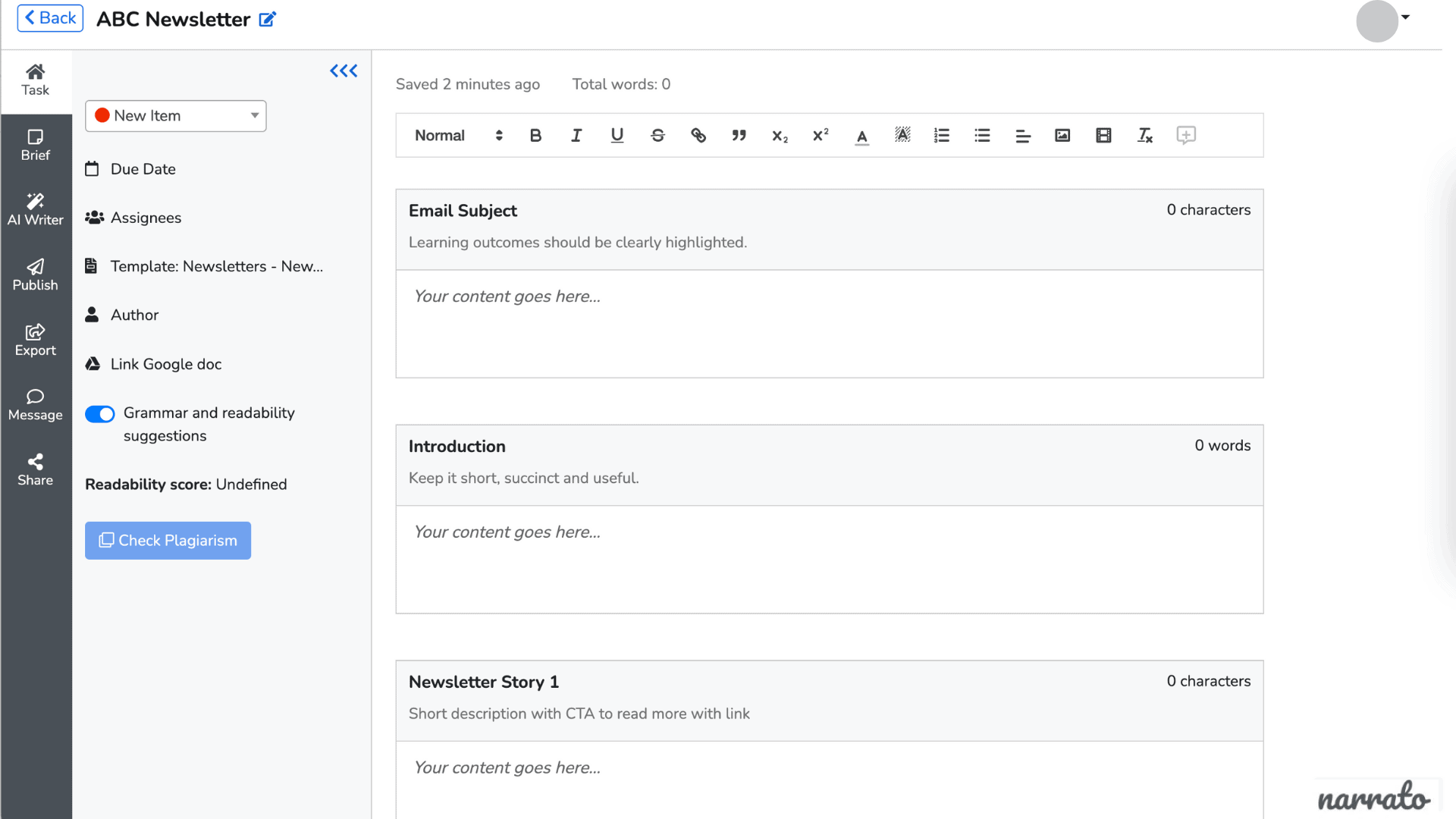The width and height of the screenshot is (1456, 819).
Task: Select the Italic formatting icon
Action: 576,135
